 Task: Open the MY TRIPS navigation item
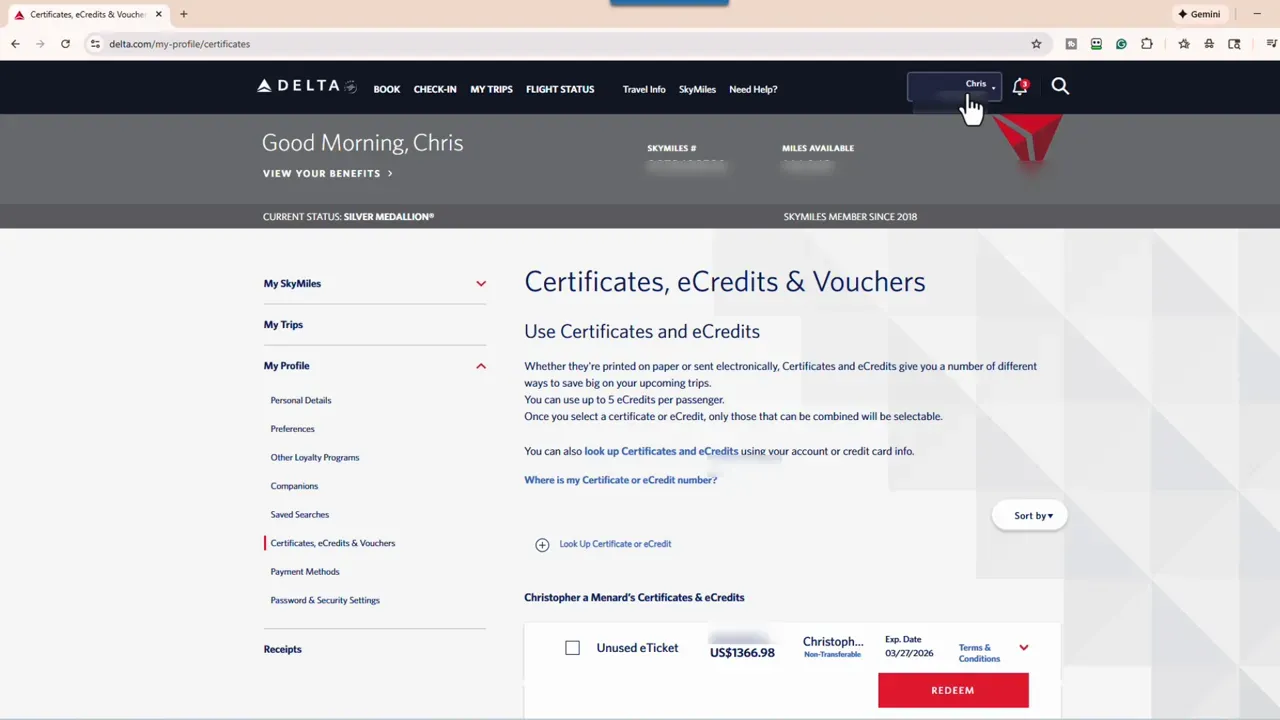[x=491, y=89]
